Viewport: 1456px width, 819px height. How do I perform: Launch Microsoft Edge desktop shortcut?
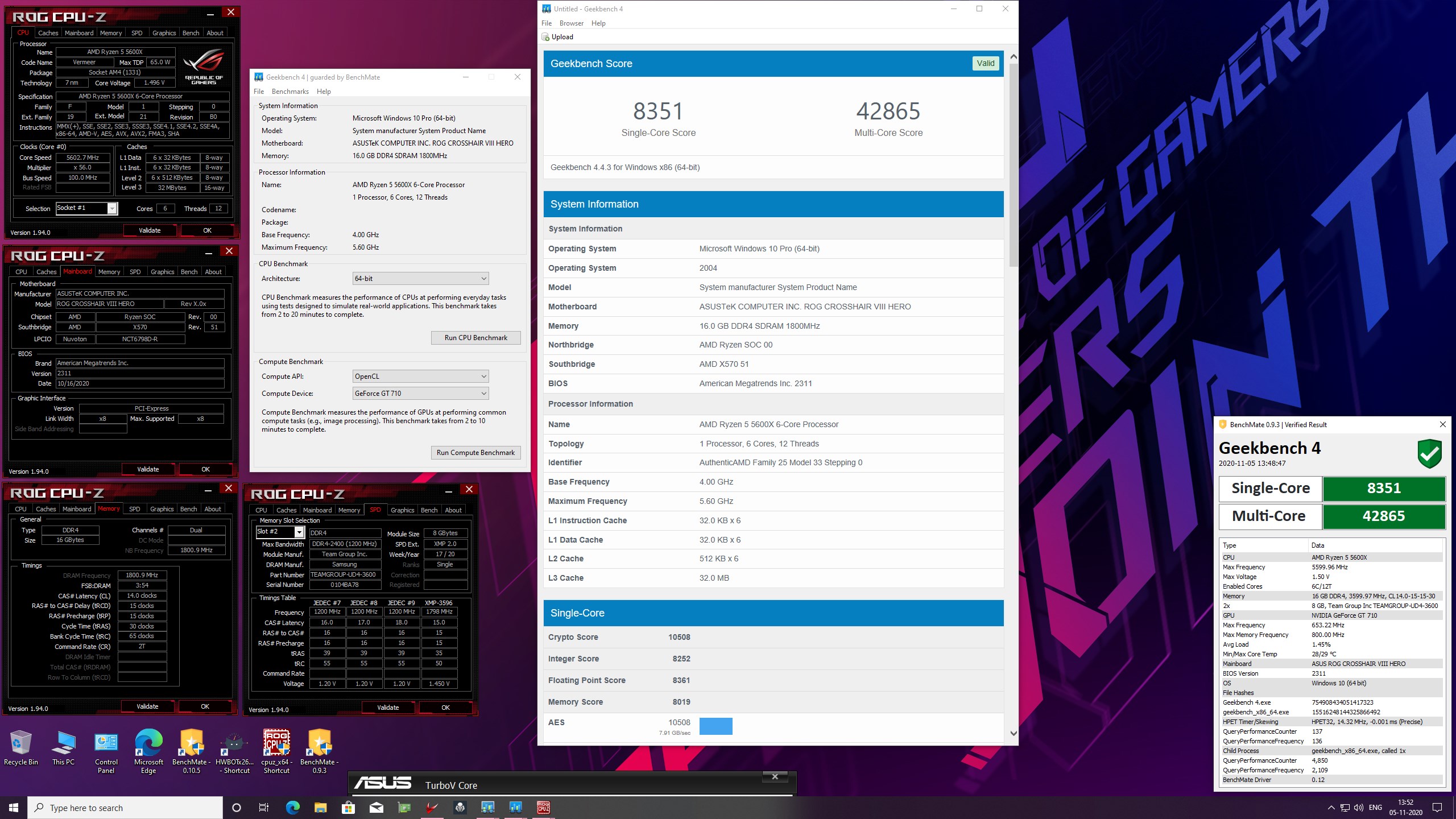tap(148, 752)
